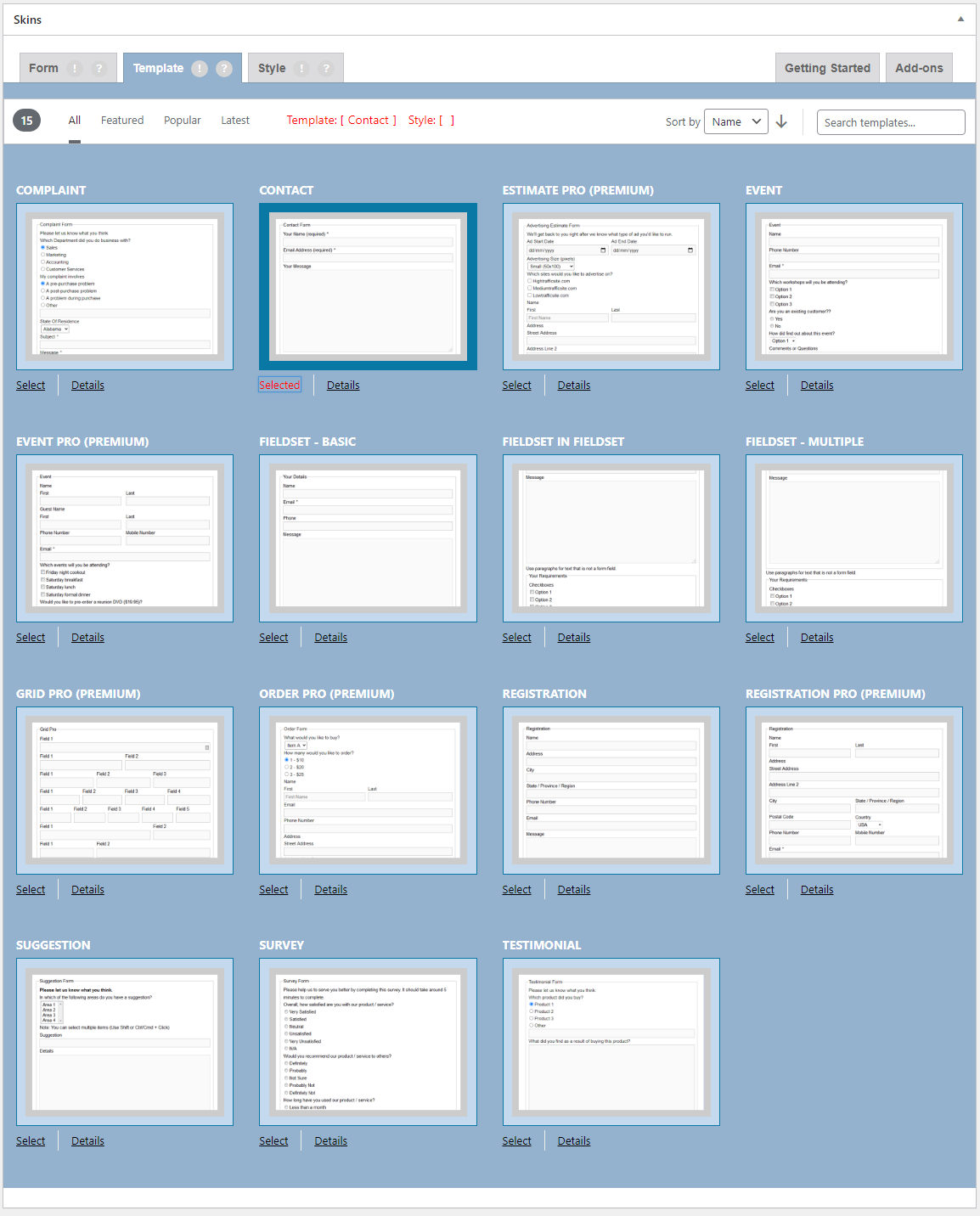
Task: Click the help question icon on Form tab
Action: [99, 69]
